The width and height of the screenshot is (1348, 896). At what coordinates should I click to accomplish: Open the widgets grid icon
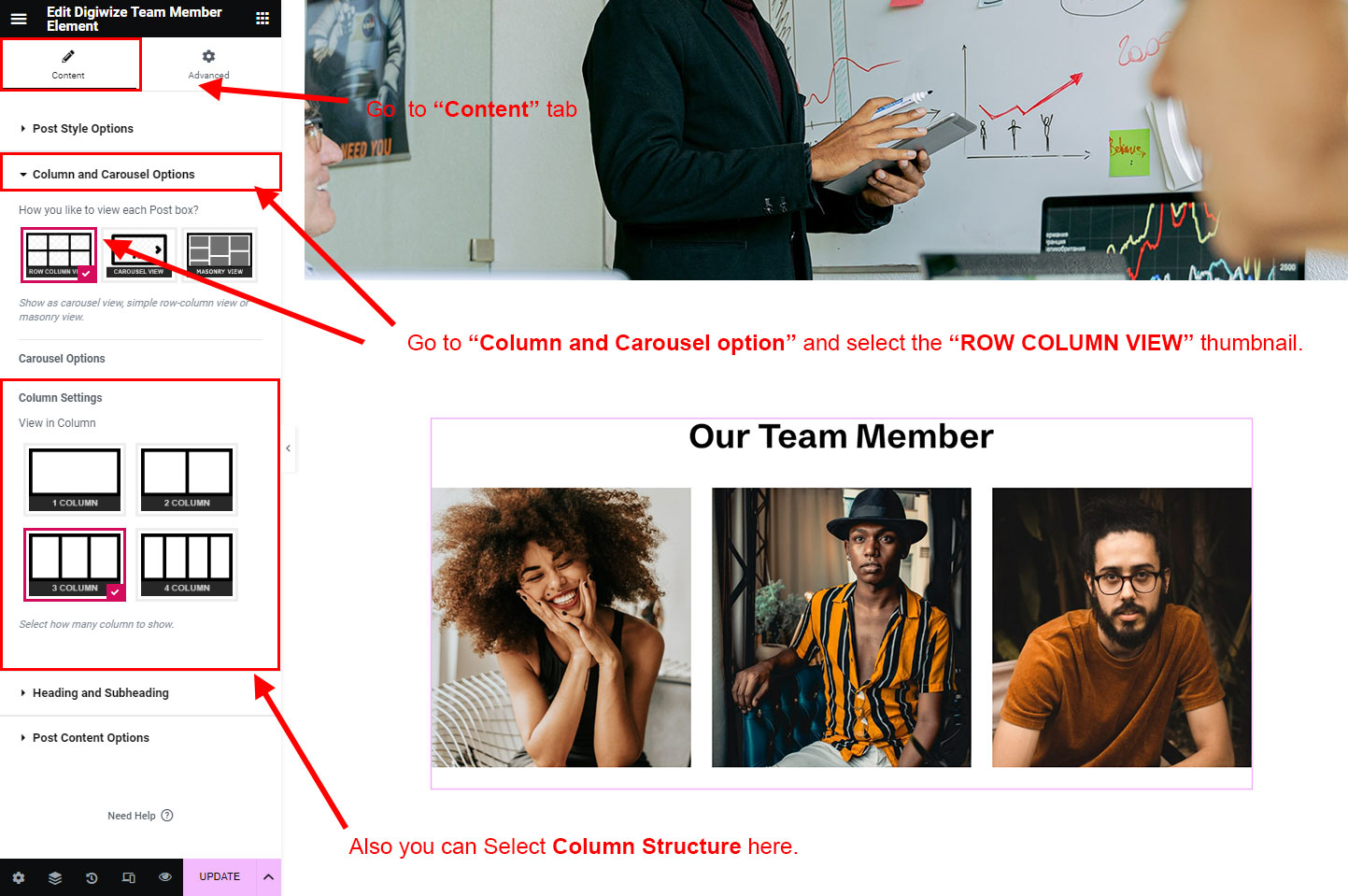[x=263, y=19]
